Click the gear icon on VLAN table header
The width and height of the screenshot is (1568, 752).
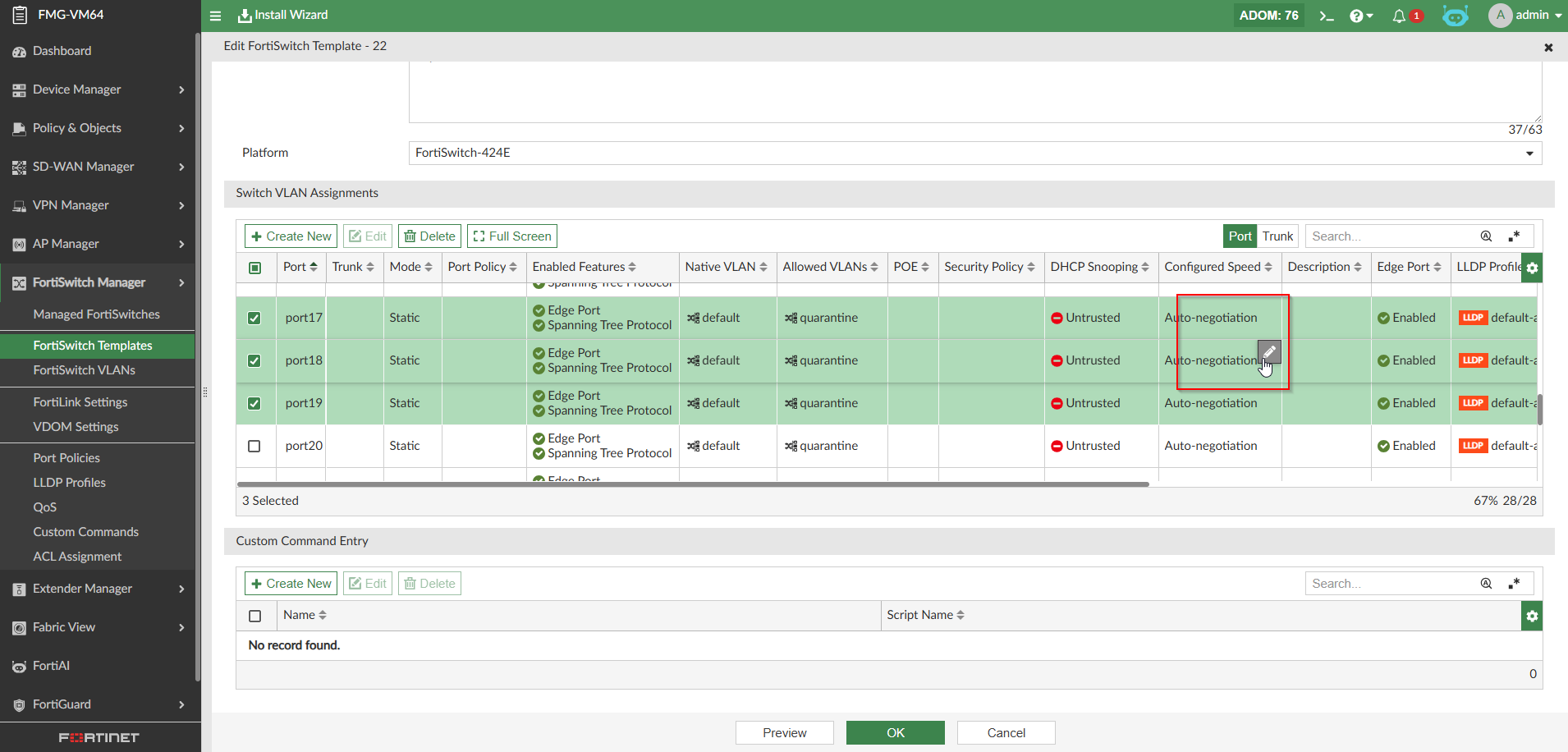point(1532,267)
